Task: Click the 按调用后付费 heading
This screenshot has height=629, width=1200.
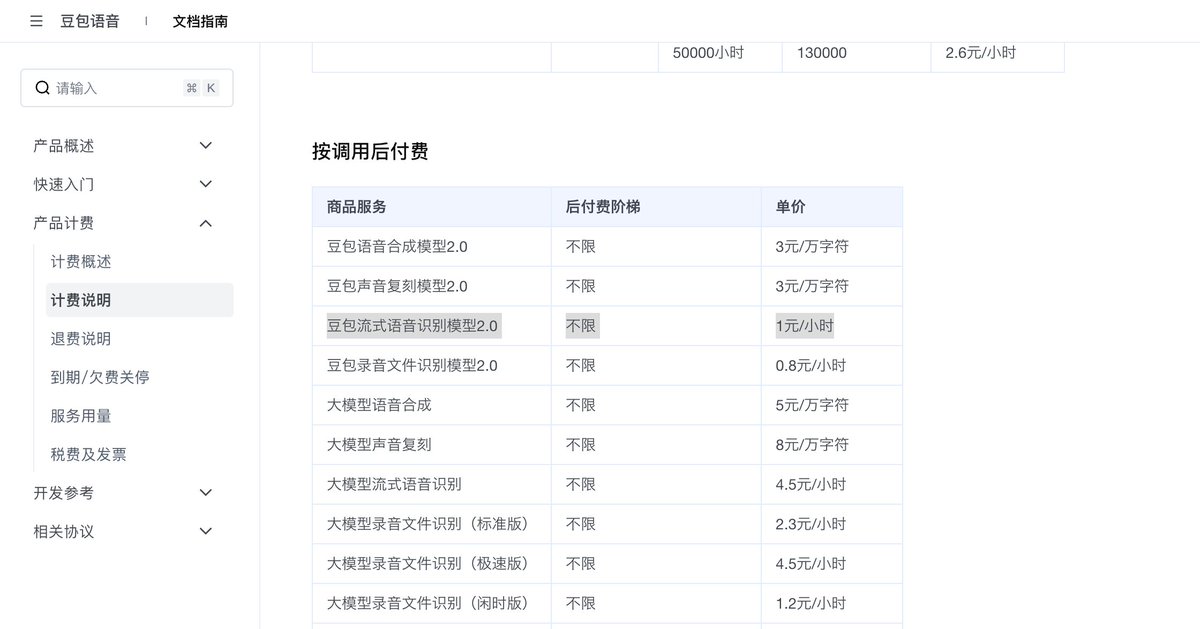Action: 370,152
